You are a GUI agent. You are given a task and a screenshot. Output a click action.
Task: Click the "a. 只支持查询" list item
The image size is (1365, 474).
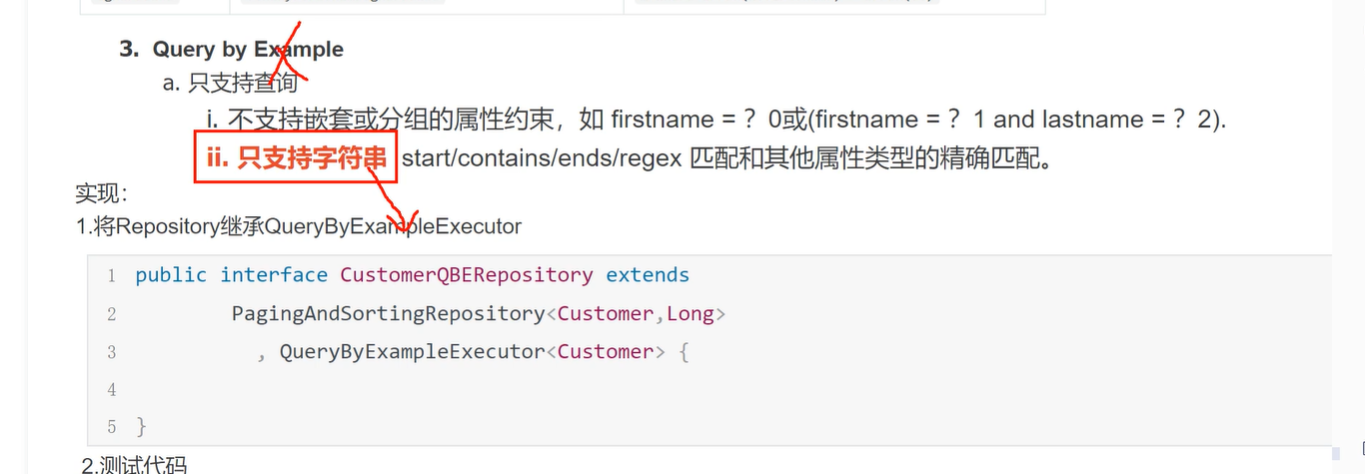230,84
